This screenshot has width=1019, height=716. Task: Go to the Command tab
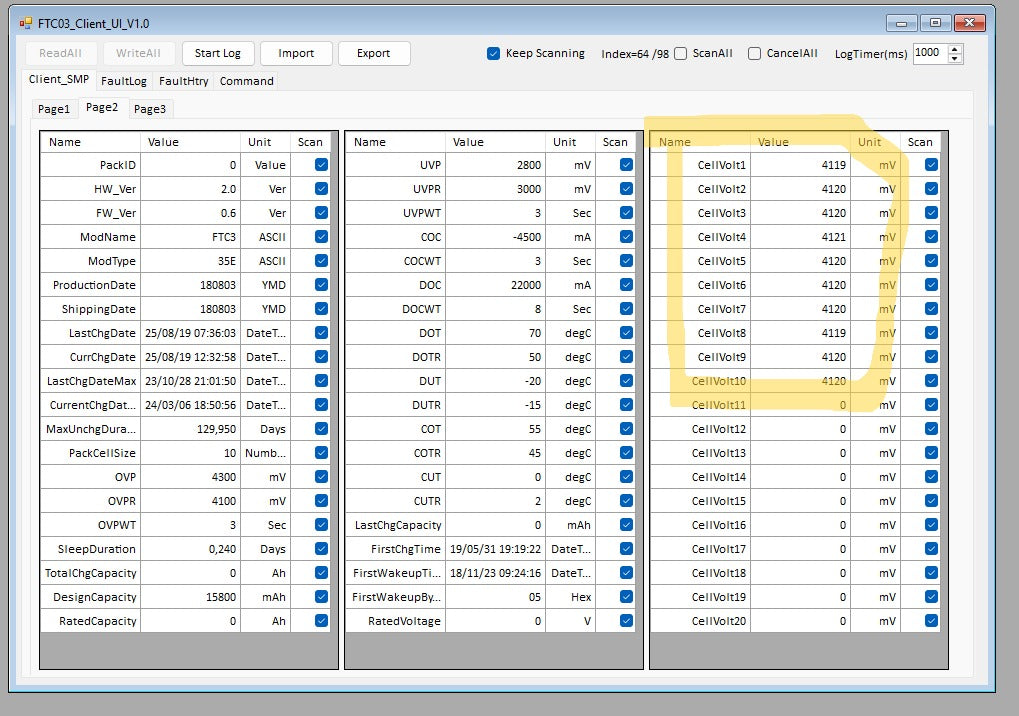pos(246,81)
